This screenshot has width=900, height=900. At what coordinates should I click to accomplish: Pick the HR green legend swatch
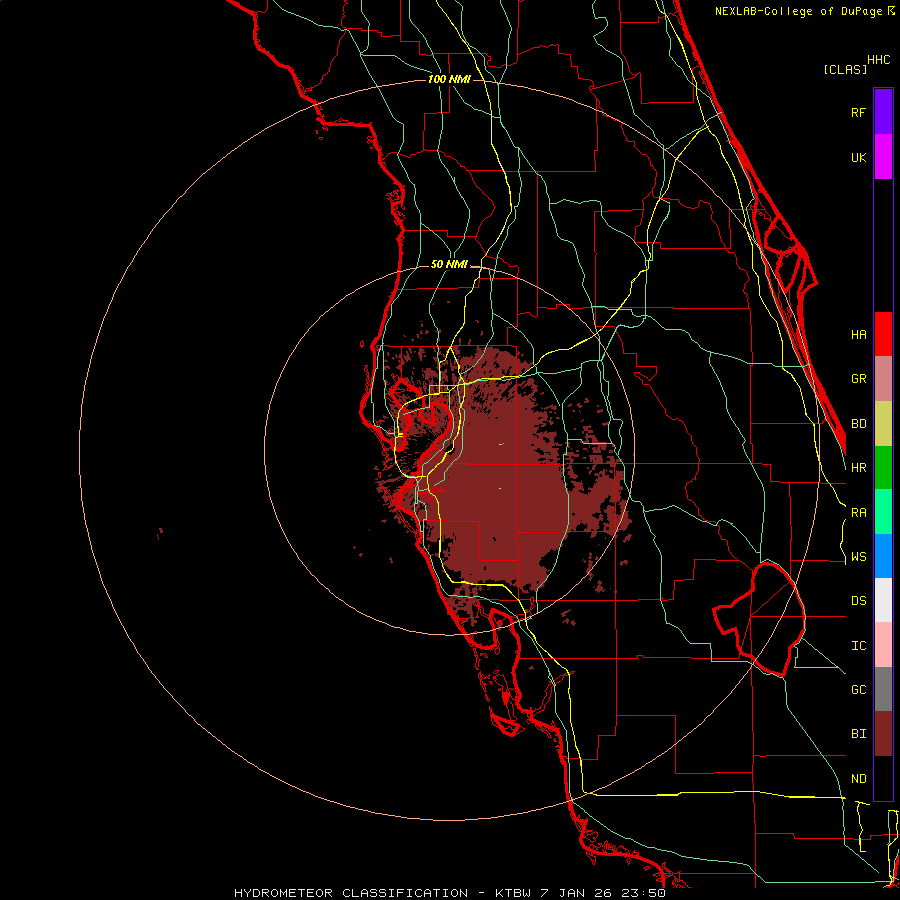pos(883,468)
